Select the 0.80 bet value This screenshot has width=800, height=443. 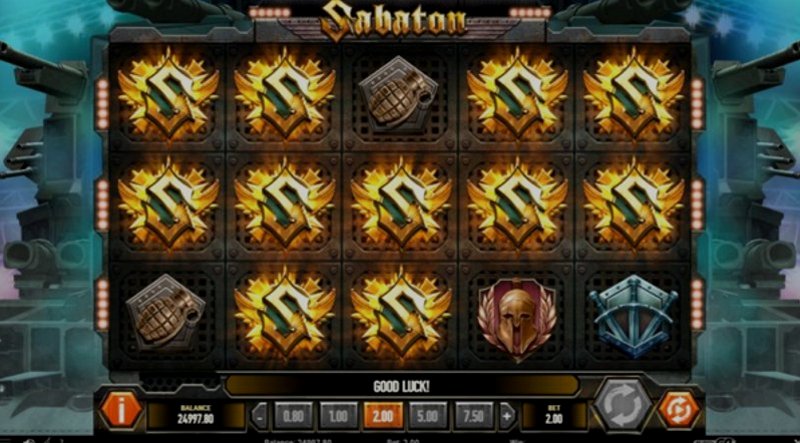click(293, 416)
